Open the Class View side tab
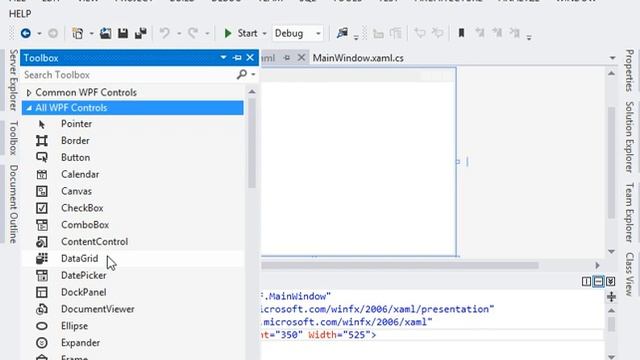This screenshot has height=360, width=640. coord(630,274)
